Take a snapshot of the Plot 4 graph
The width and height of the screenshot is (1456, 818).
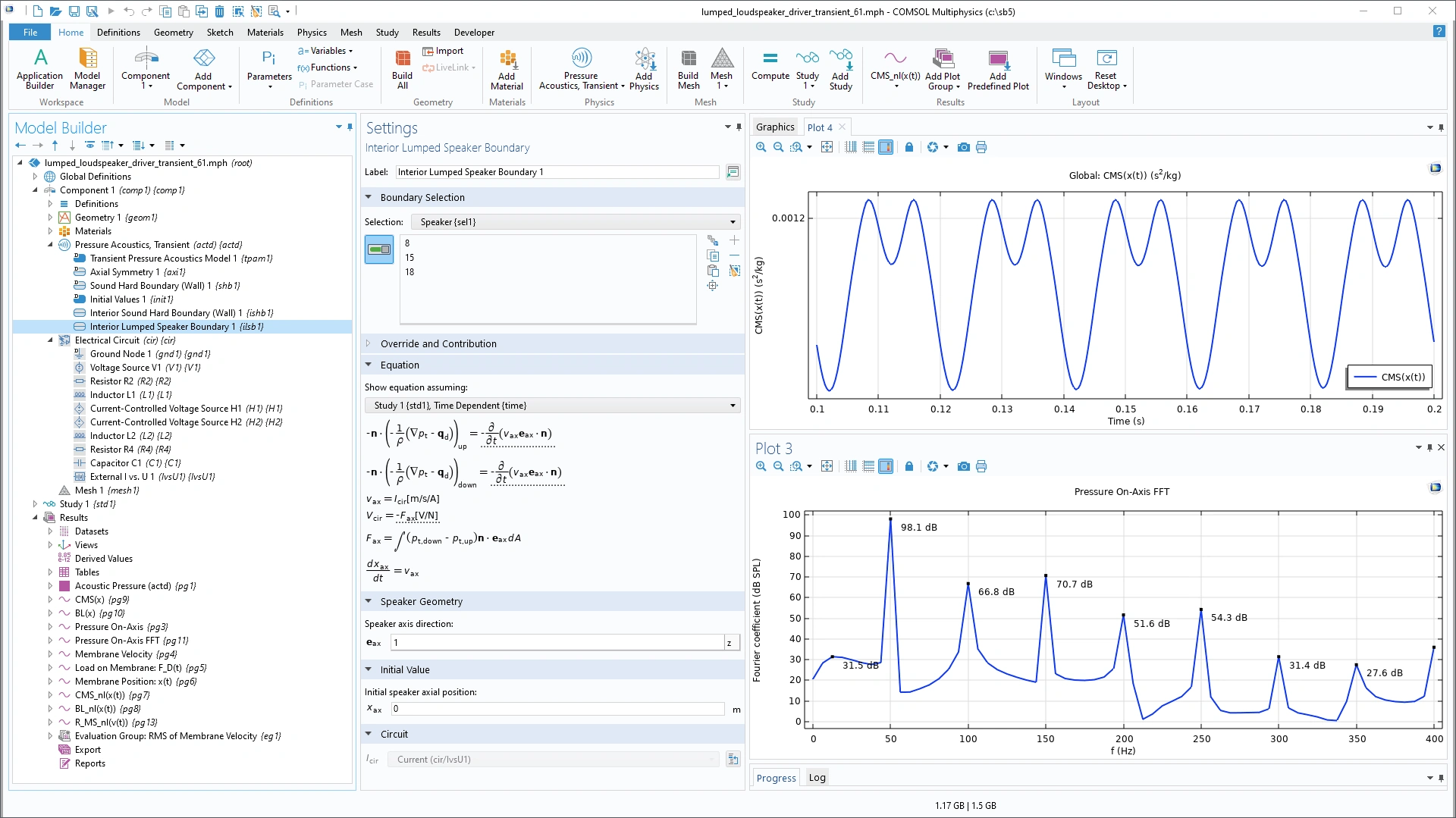[963, 147]
